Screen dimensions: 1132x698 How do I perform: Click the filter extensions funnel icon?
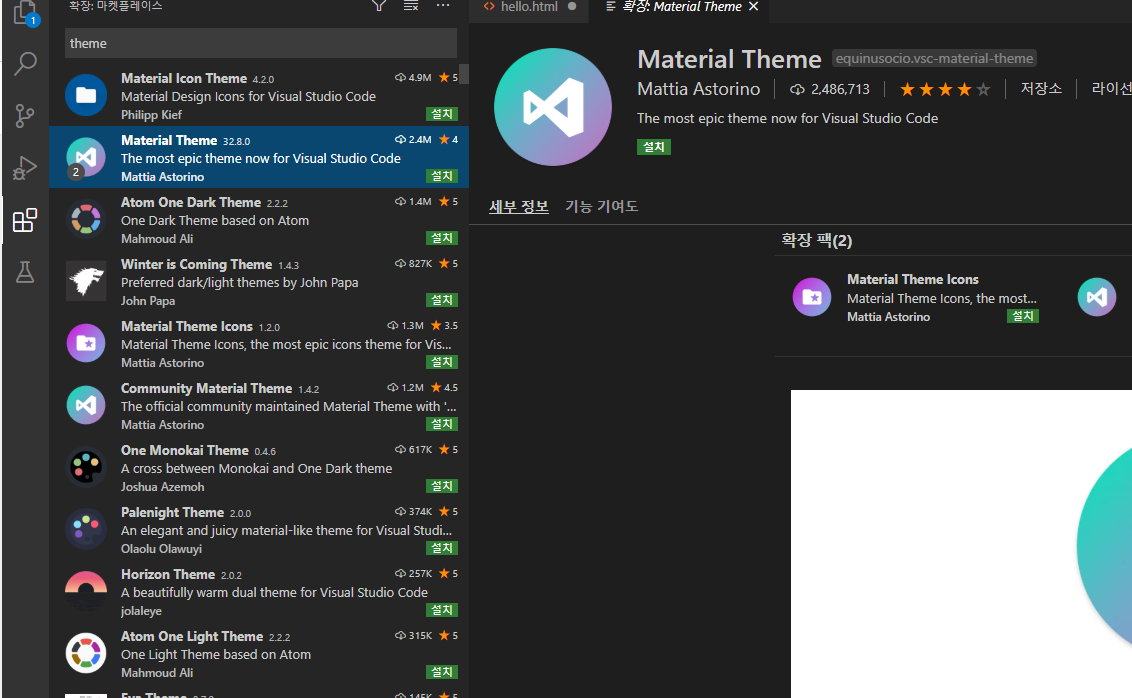click(378, 6)
